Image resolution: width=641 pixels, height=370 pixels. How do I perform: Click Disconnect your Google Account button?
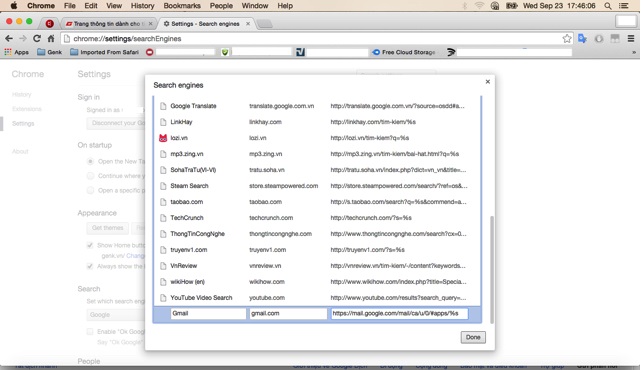116,123
